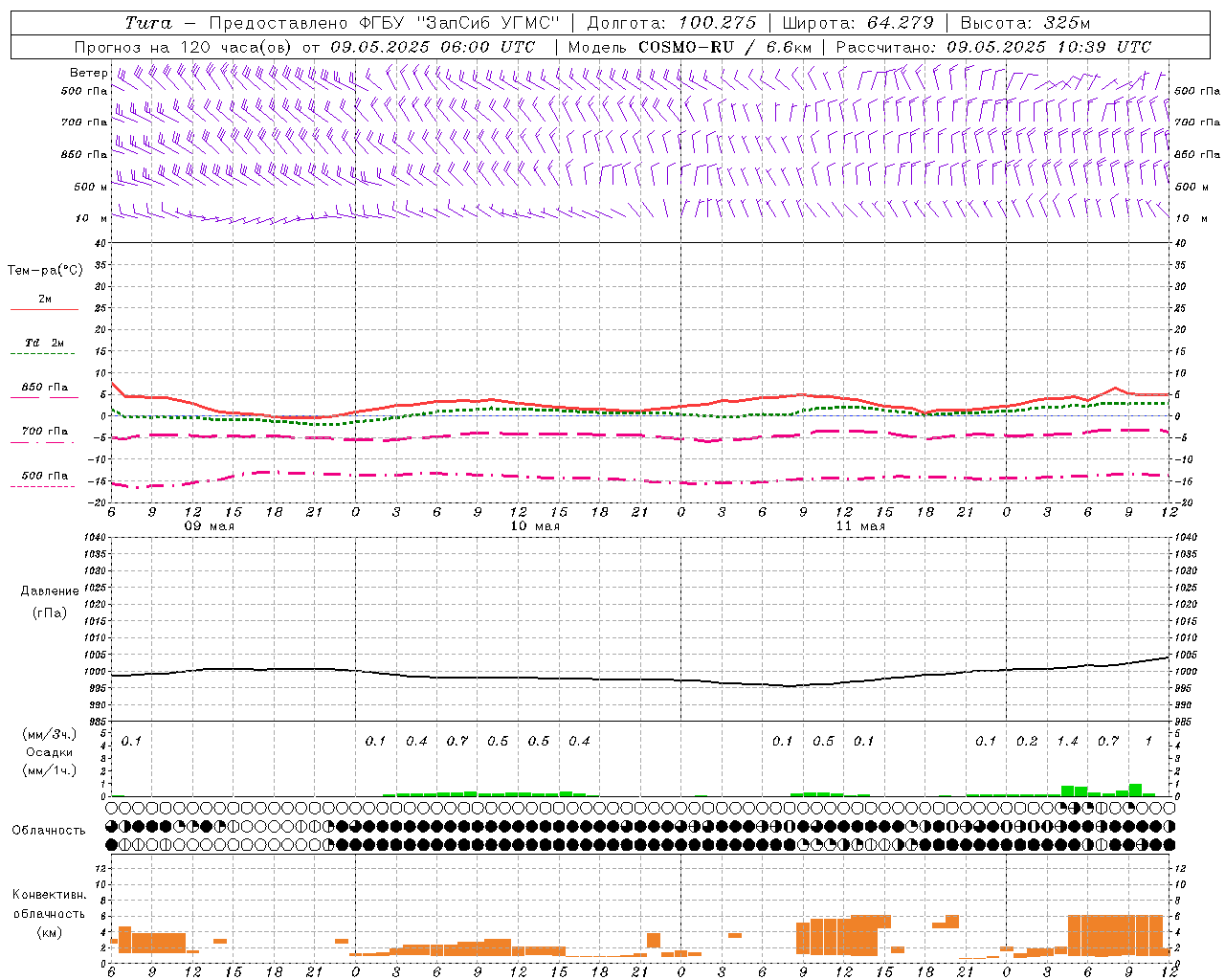Click the "Облачность" cloud cover label

49,831
